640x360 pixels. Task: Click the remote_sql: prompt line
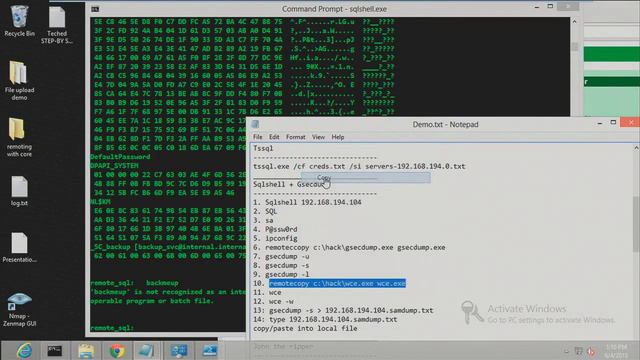(112, 328)
